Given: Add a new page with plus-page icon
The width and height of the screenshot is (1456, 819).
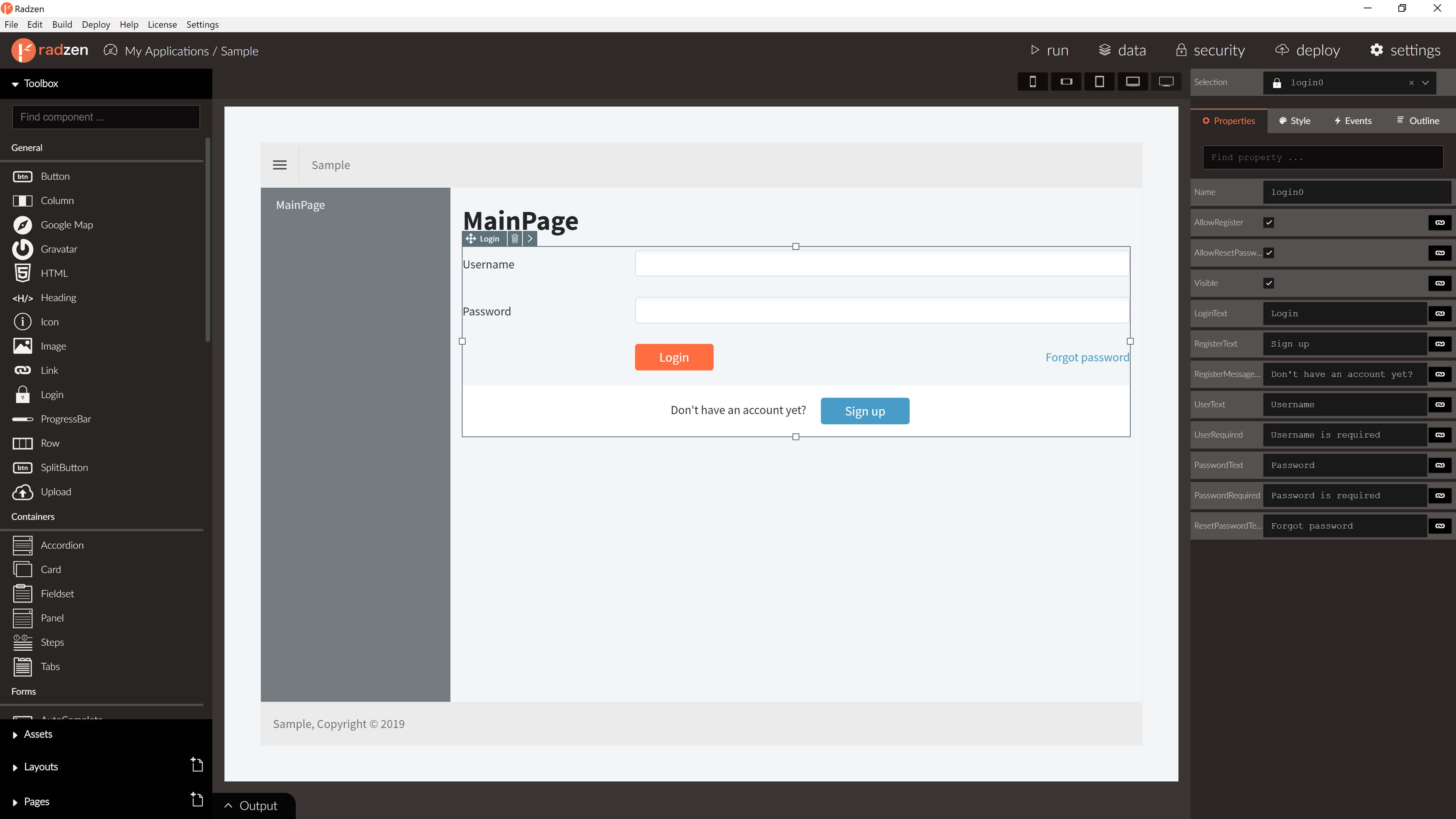Looking at the screenshot, I should click(197, 800).
